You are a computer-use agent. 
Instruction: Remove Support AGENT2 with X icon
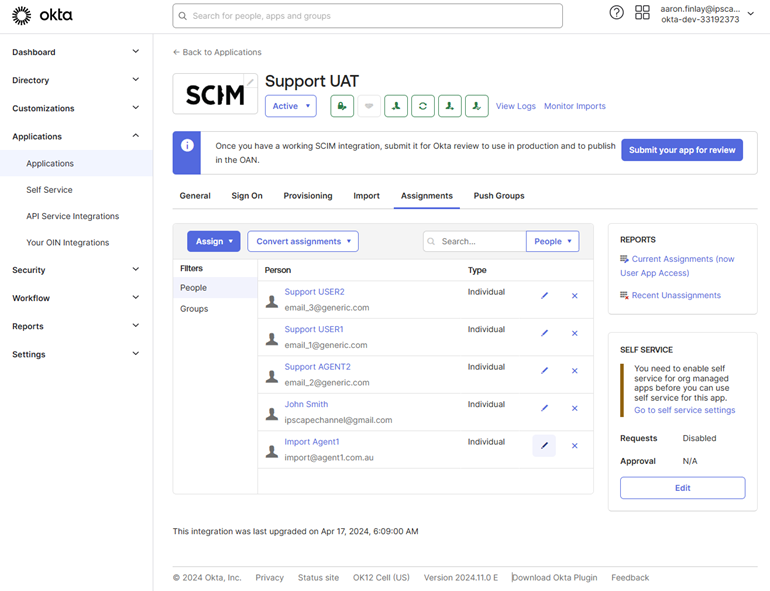[x=574, y=371]
